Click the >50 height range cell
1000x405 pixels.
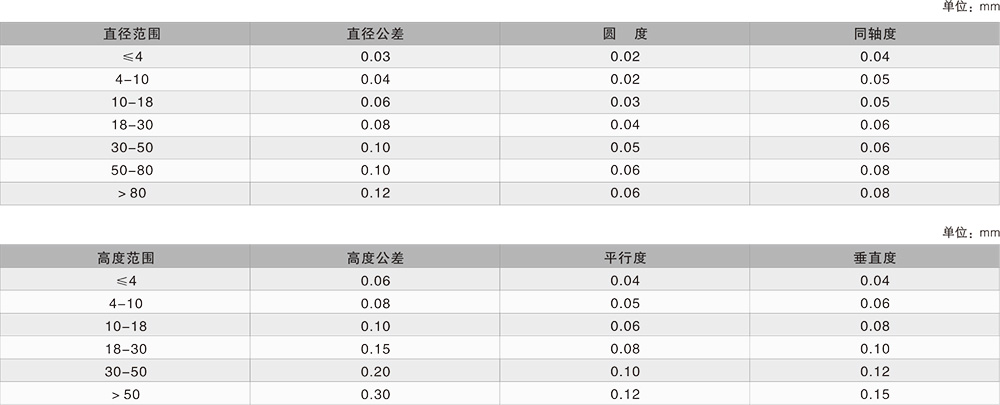[x=130, y=394]
